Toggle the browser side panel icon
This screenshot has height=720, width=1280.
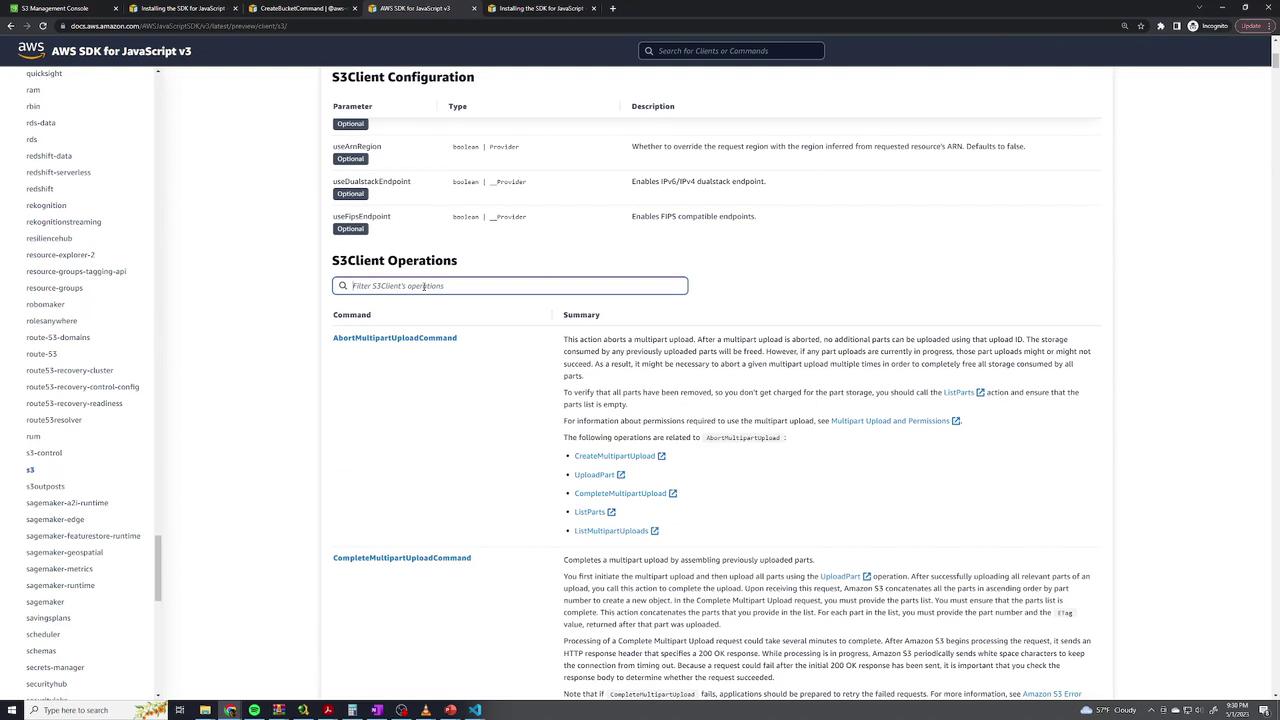pos(1177,26)
